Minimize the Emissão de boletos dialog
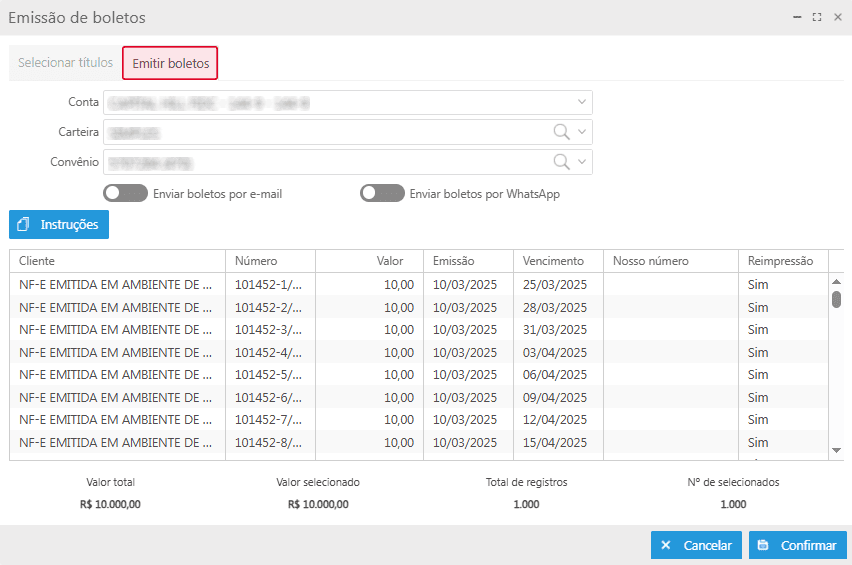Viewport: 852px width, 565px height. [x=797, y=18]
